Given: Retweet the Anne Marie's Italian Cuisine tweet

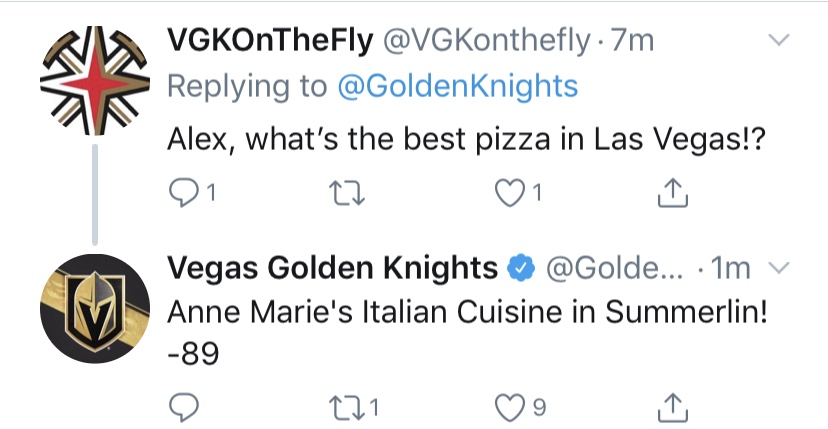Looking at the screenshot, I should (x=346, y=408).
